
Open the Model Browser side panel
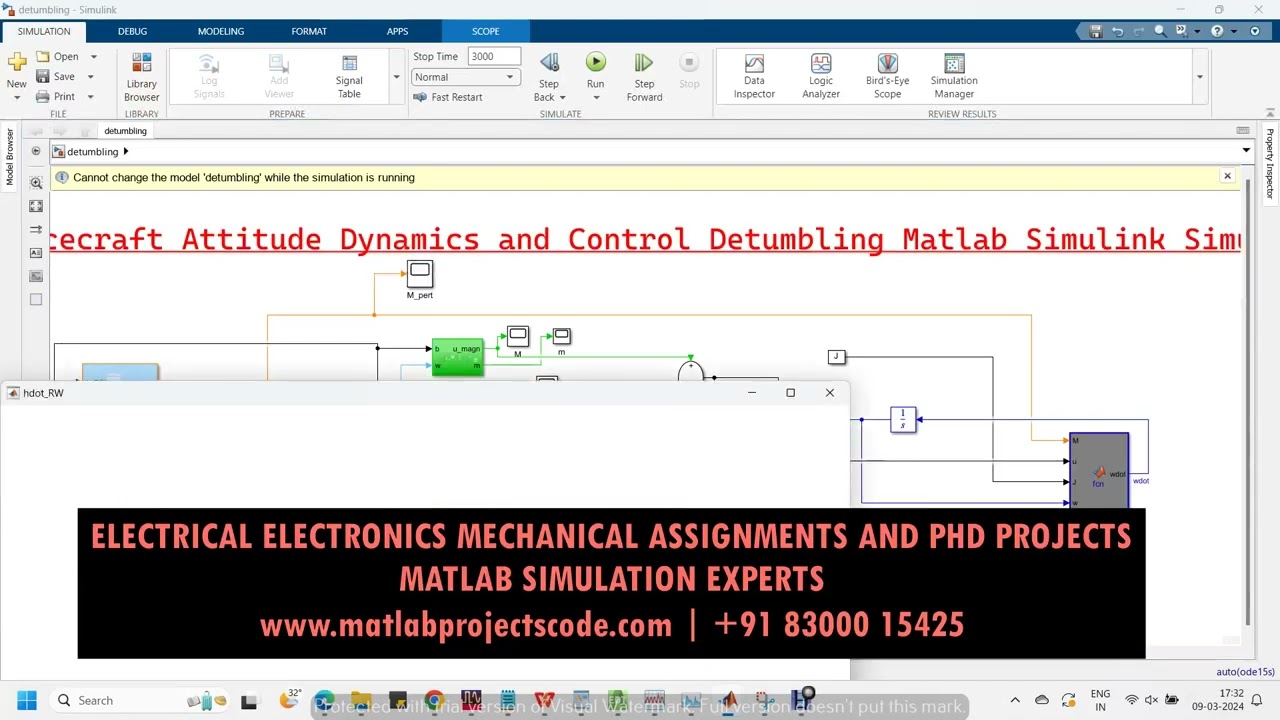(x=10, y=158)
